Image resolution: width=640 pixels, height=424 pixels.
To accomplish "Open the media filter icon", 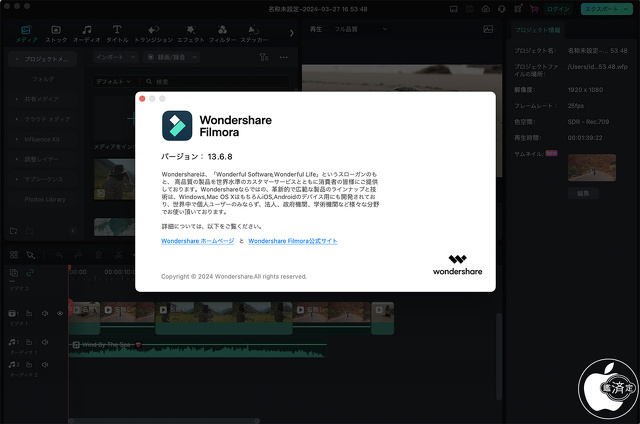I will [x=264, y=57].
